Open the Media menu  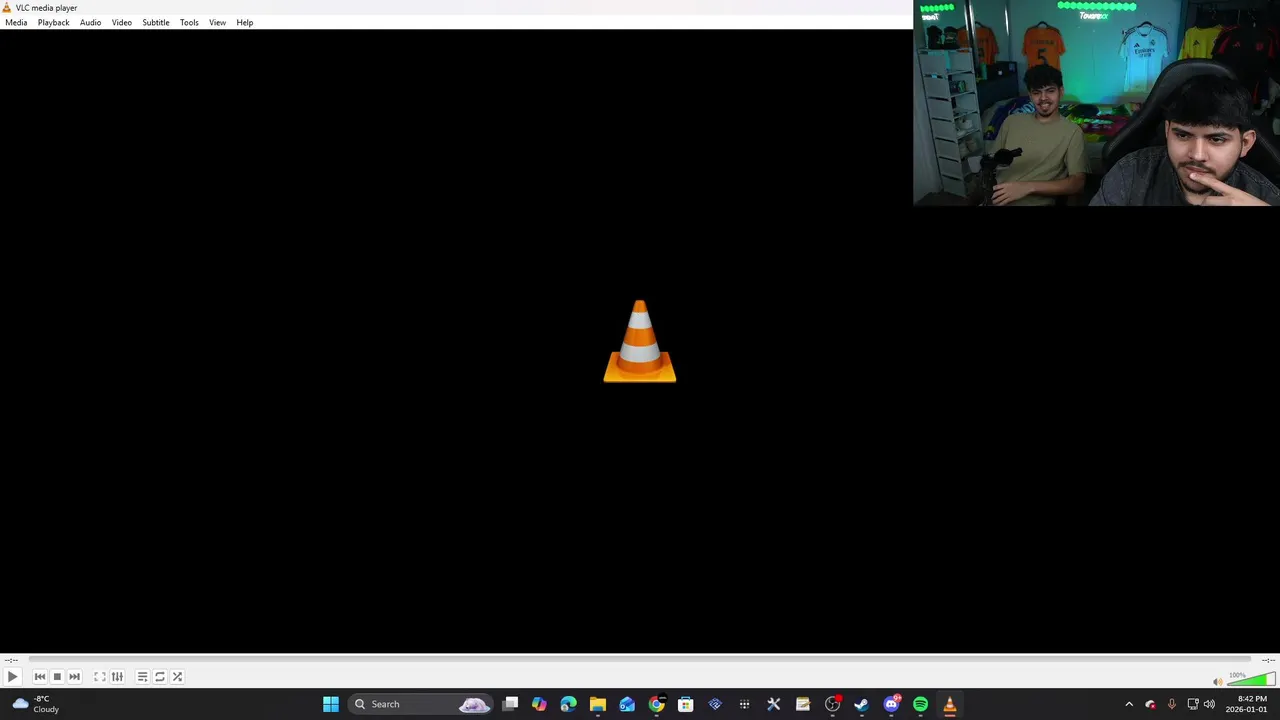(x=16, y=22)
